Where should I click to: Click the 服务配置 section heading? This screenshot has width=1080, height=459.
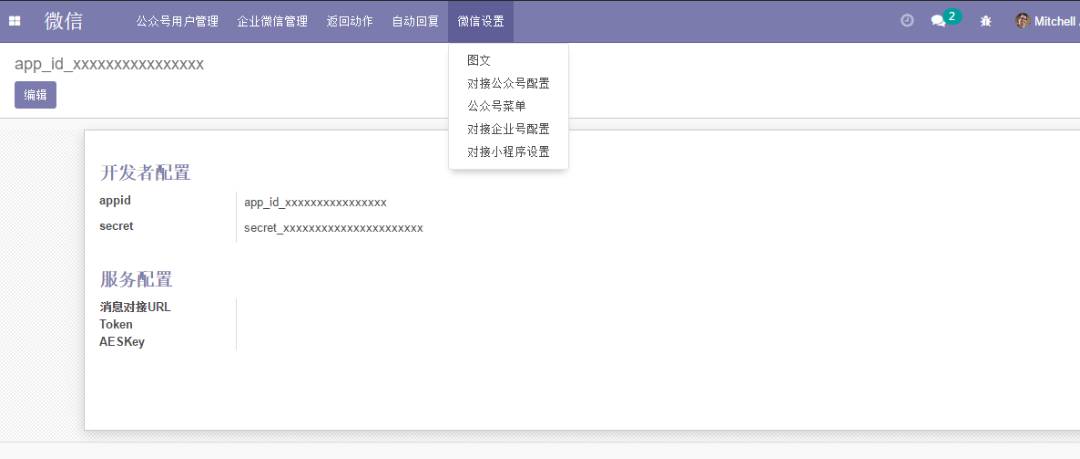[136, 280]
